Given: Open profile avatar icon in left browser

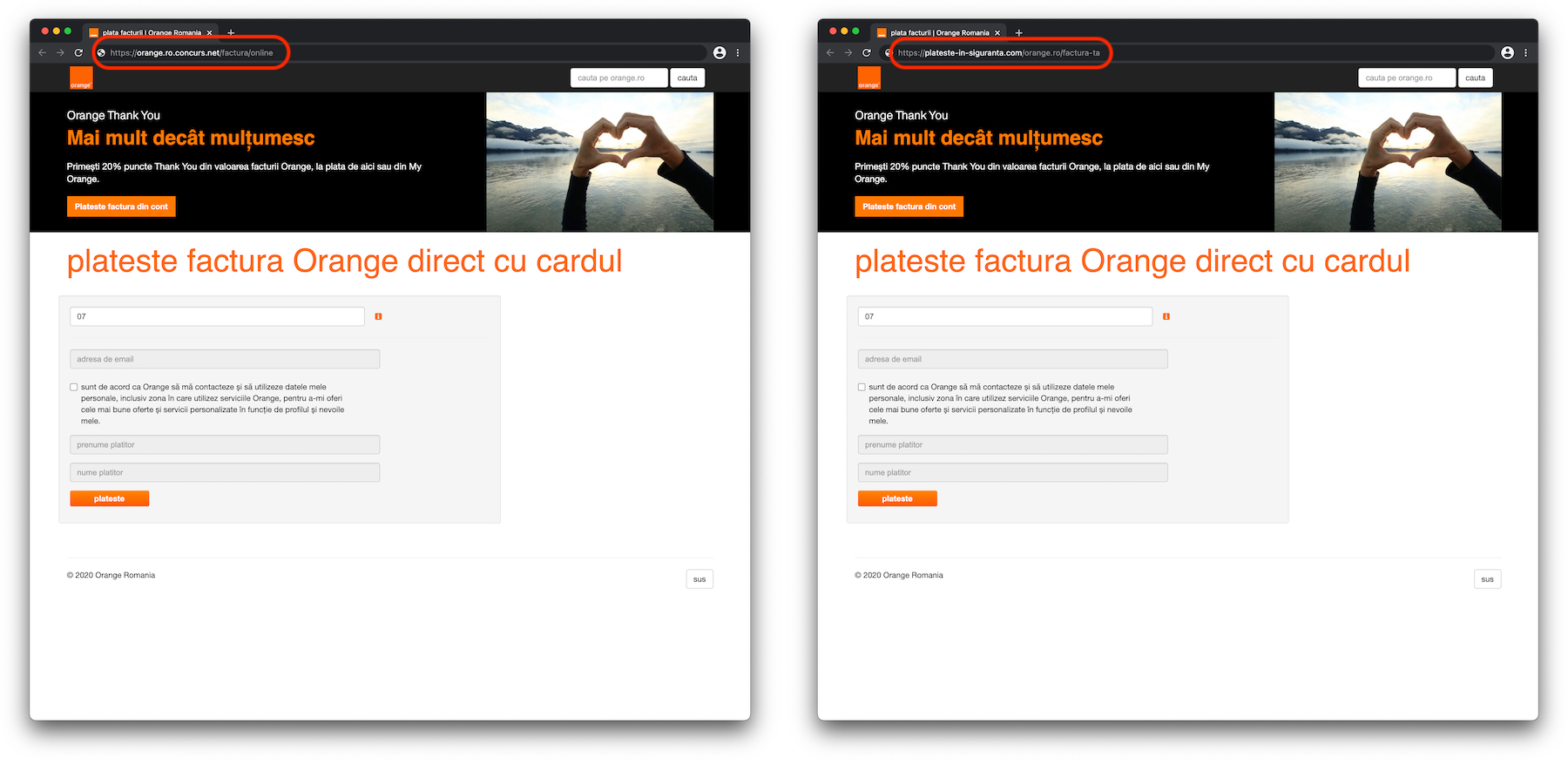Looking at the screenshot, I should coord(720,53).
